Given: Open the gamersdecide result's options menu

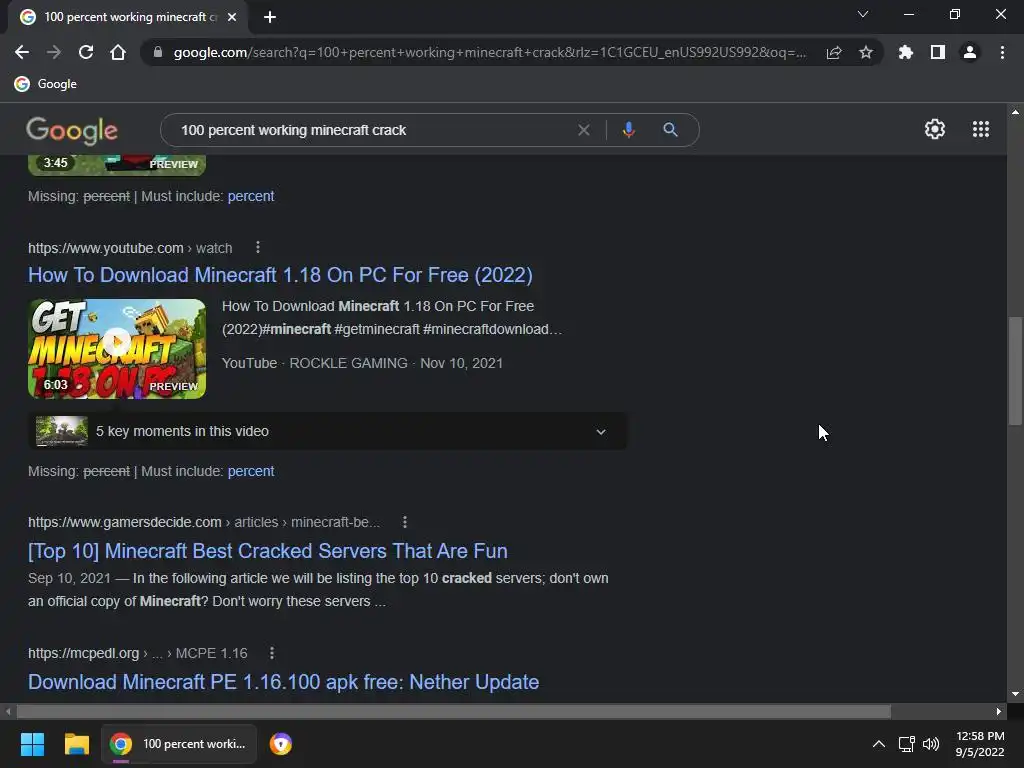Looking at the screenshot, I should pyautogui.click(x=405, y=522).
